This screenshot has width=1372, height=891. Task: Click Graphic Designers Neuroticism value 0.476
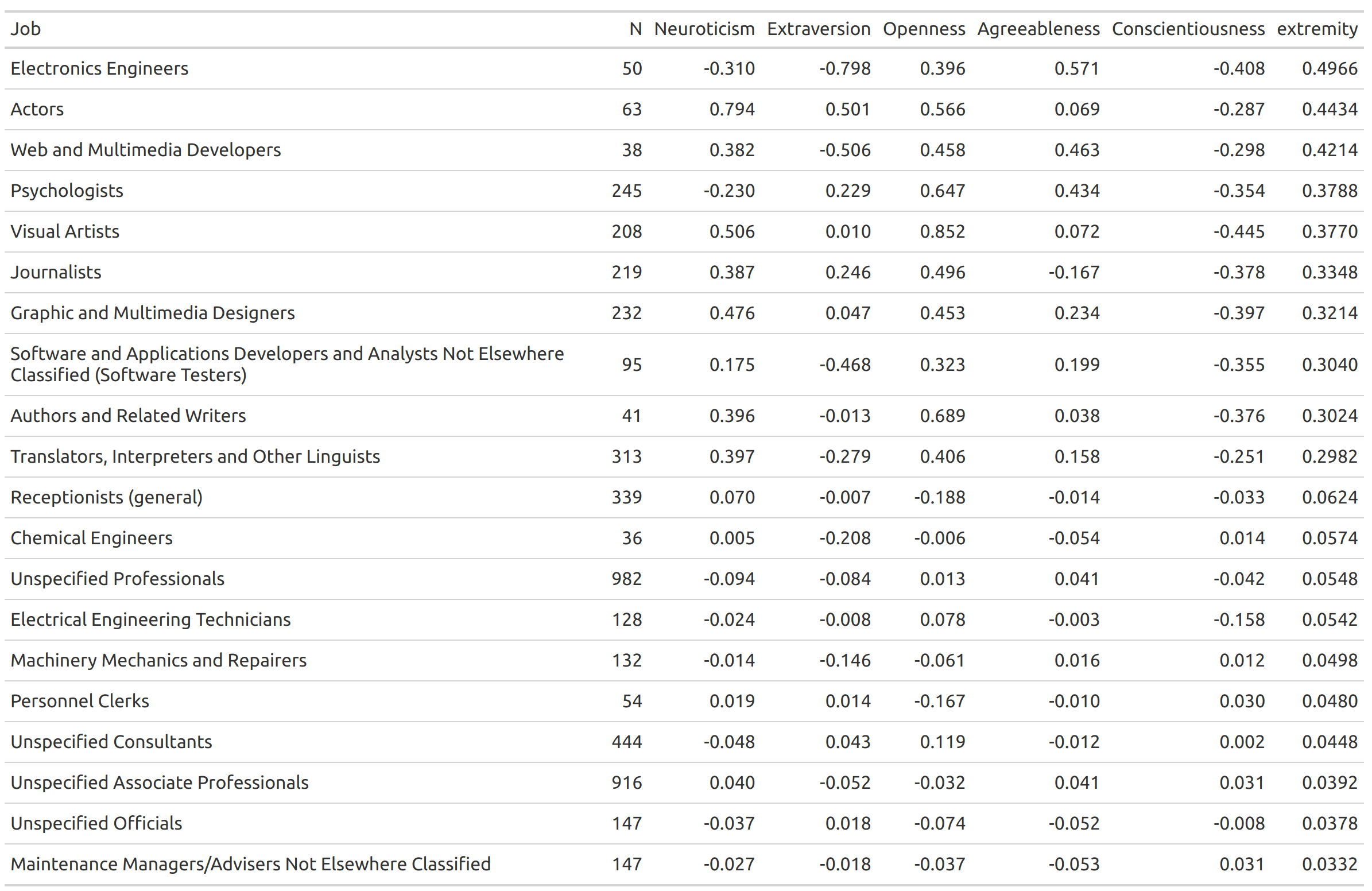[x=732, y=313]
